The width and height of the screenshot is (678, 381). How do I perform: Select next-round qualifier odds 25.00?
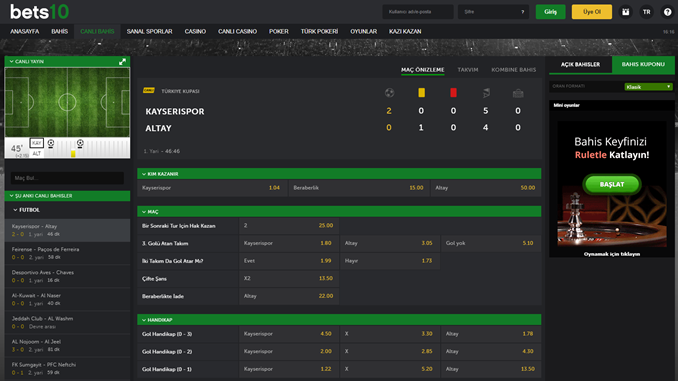[289, 226]
